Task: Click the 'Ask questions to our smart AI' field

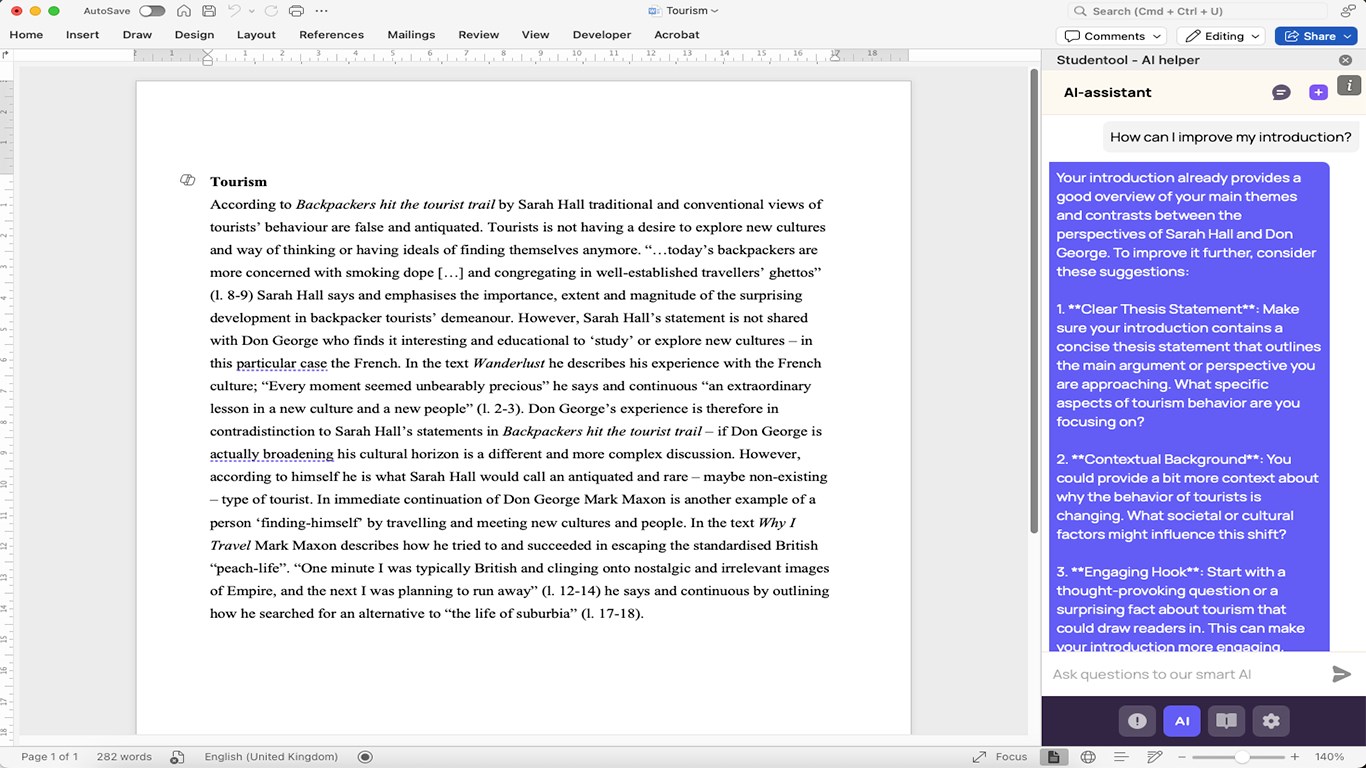Action: point(1187,674)
